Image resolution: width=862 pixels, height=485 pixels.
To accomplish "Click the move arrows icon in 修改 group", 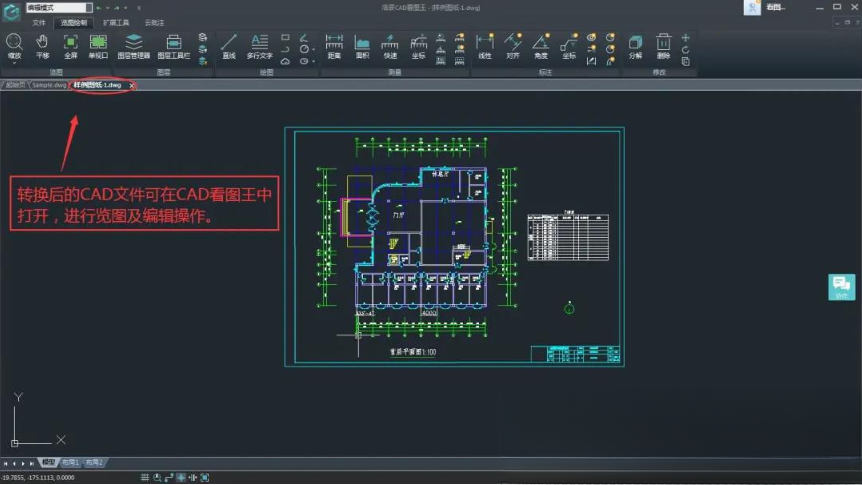I will tap(686, 38).
